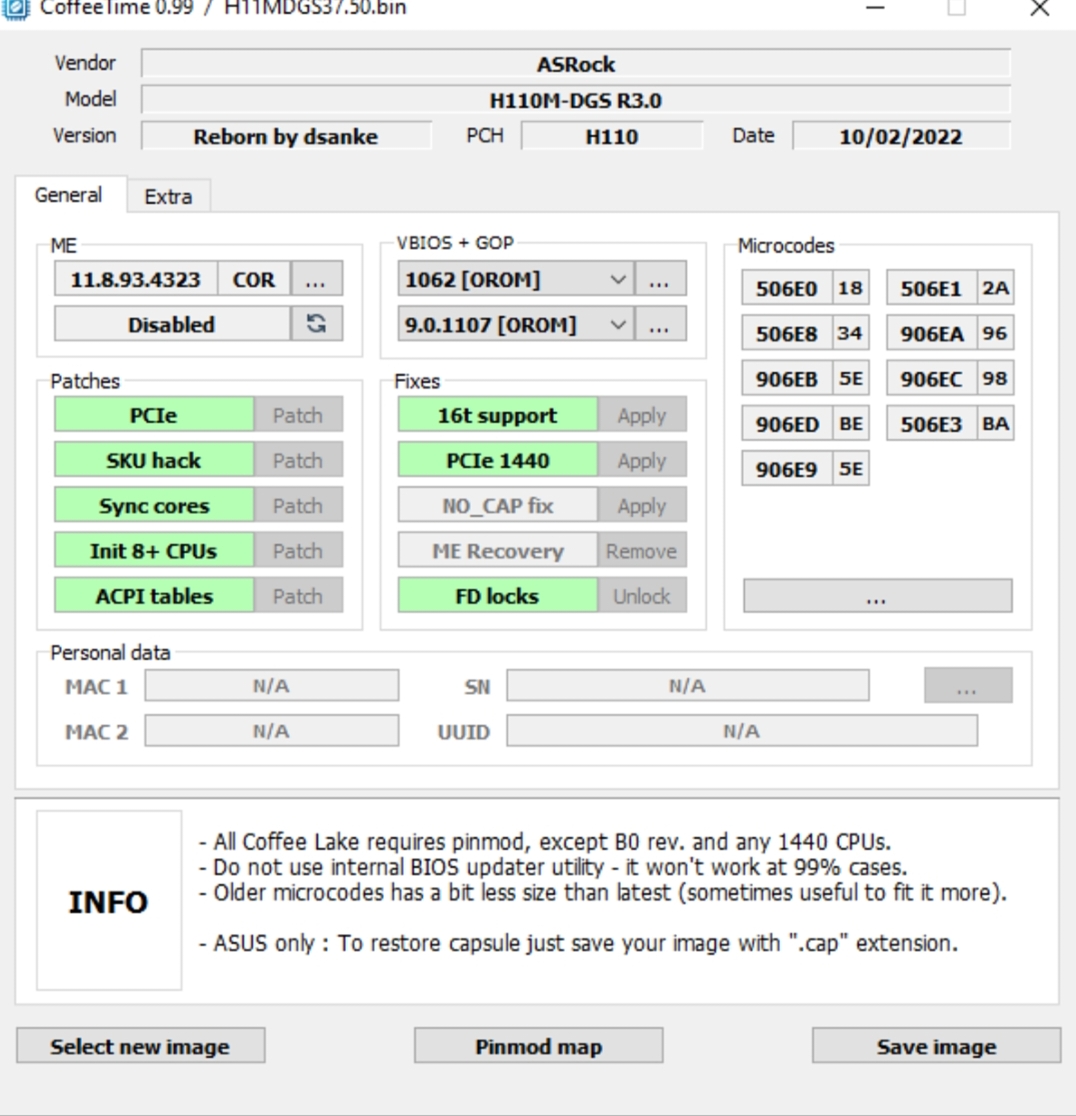Click Patch button for SKU hack

point(298,460)
